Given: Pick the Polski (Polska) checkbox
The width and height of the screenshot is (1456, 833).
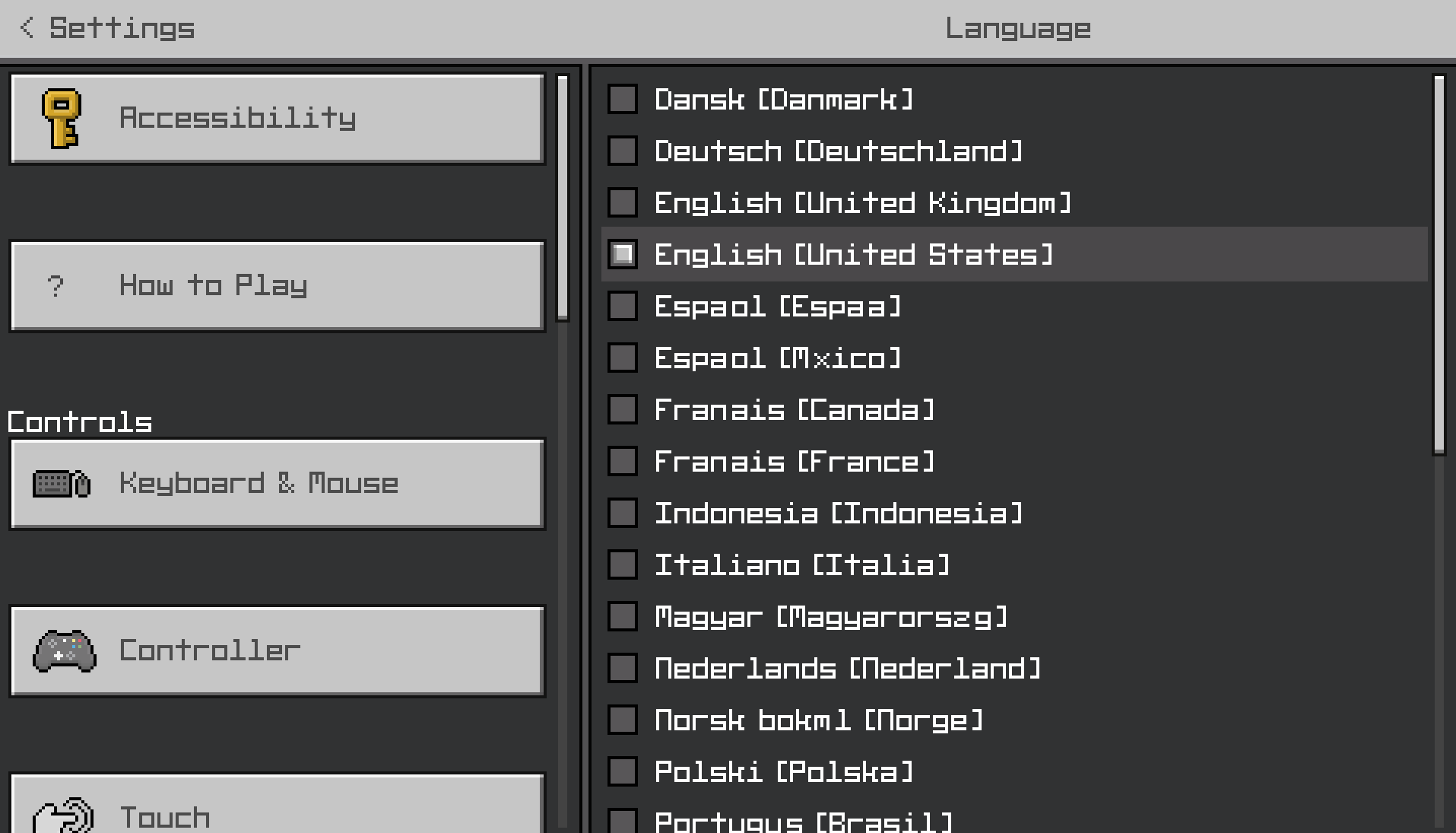Looking at the screenshot, I should pyautogui.click(x=623, y=772).
